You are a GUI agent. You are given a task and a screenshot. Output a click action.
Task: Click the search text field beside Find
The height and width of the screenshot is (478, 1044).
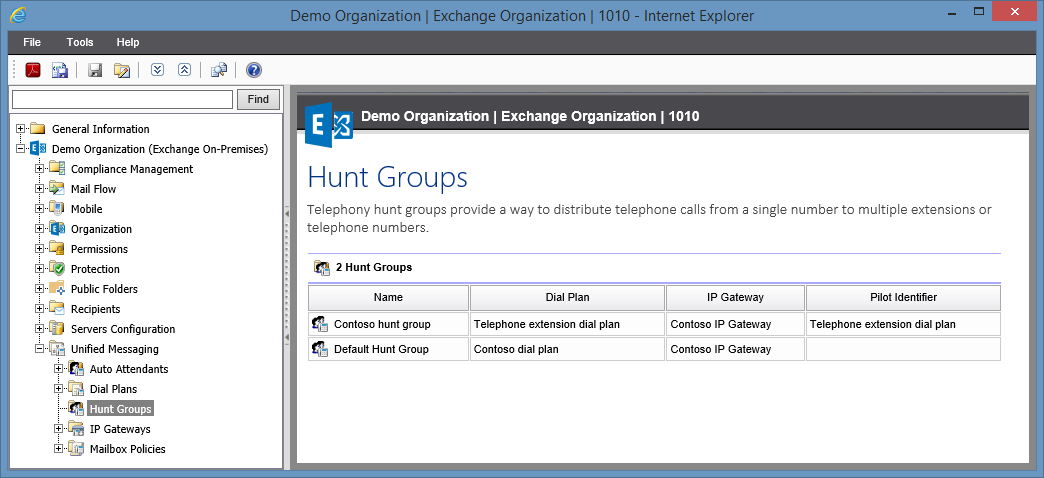(123, 99)
